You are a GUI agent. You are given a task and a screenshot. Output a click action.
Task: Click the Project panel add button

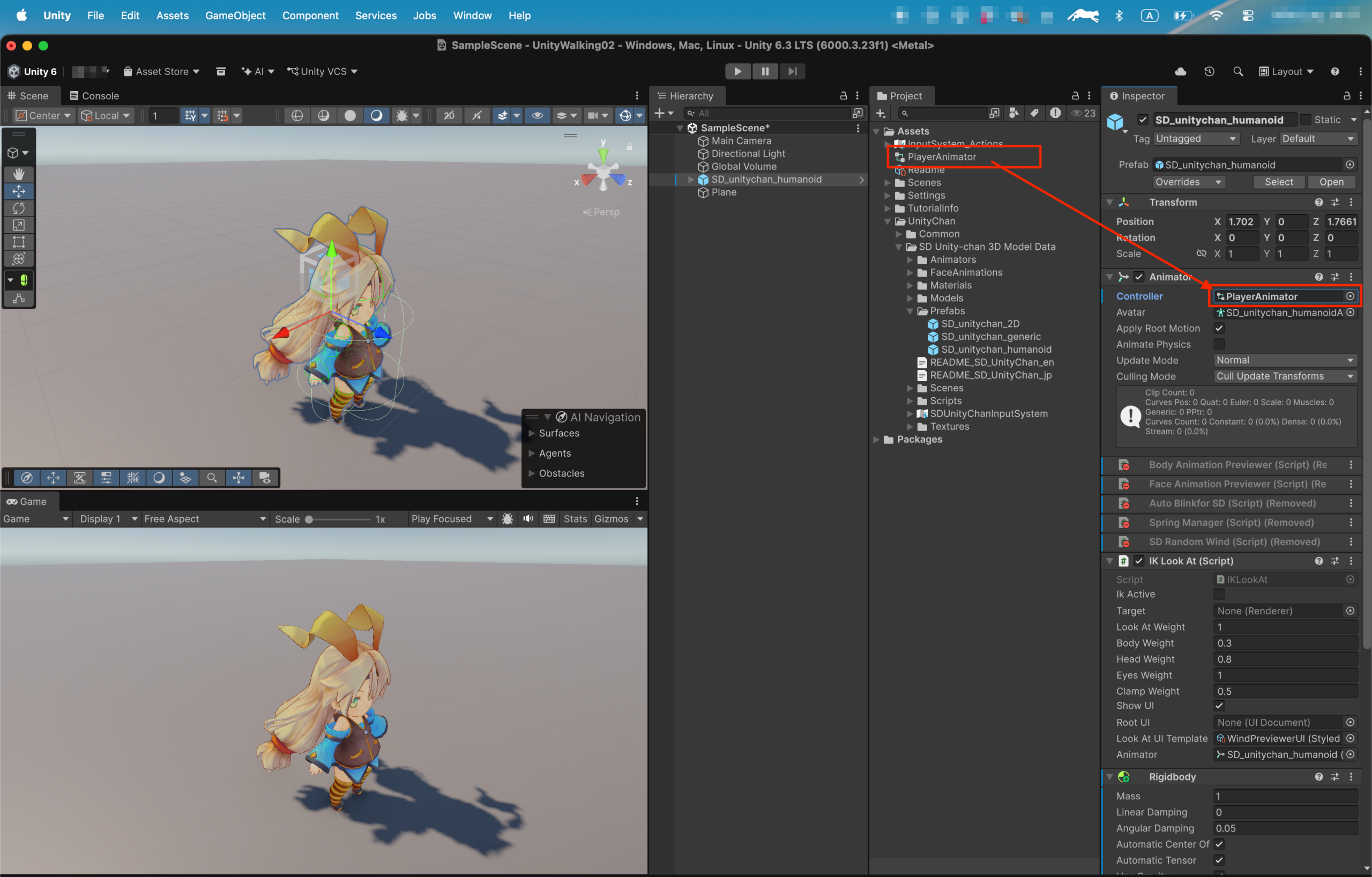(x=881, y=113)
